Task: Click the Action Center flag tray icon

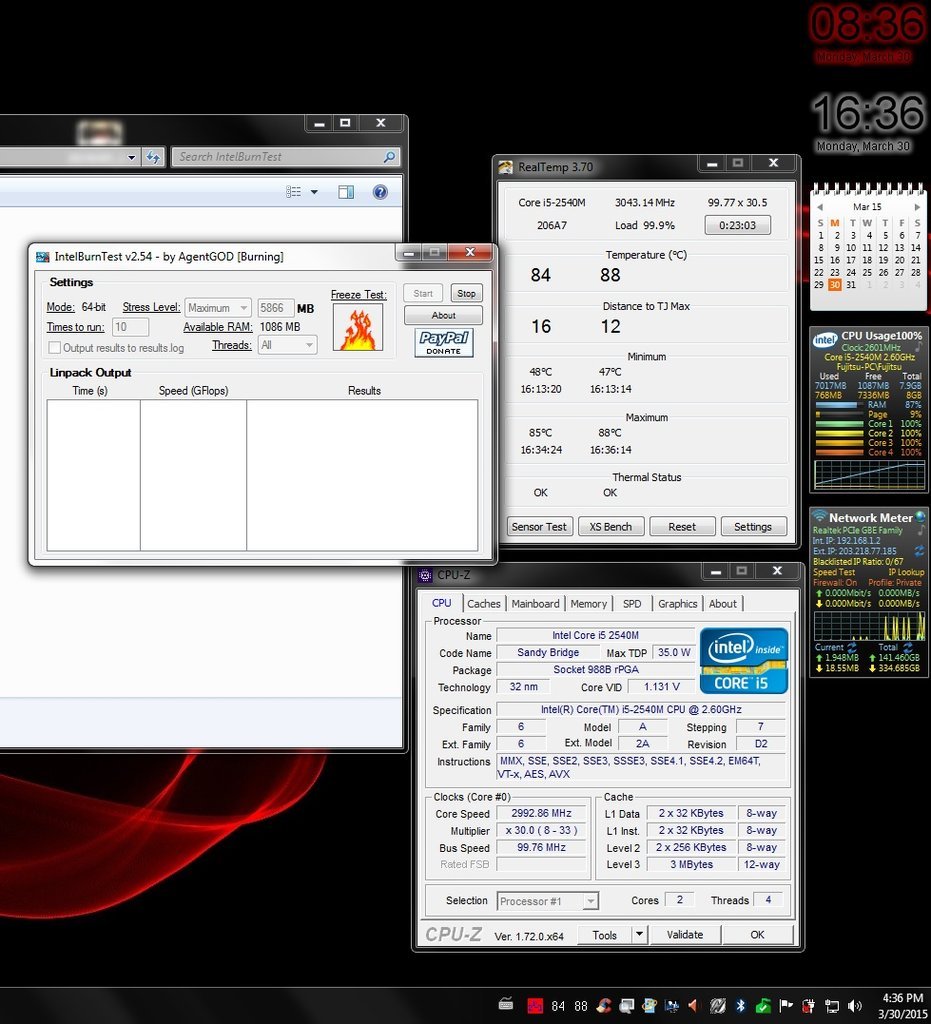Action: (786, 1005)
